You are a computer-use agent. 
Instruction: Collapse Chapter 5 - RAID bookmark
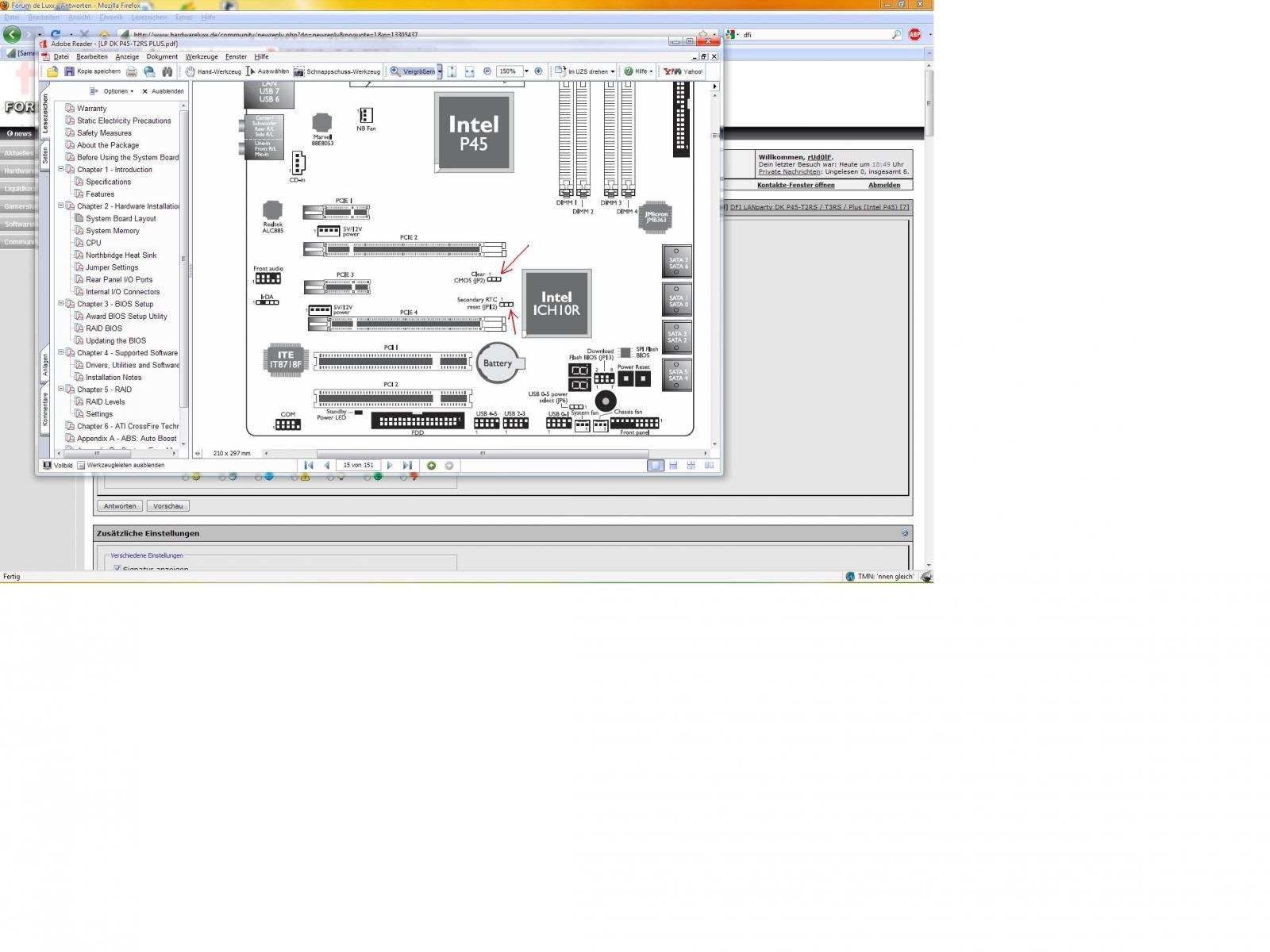pyautogui.click(x=61, y=389)
